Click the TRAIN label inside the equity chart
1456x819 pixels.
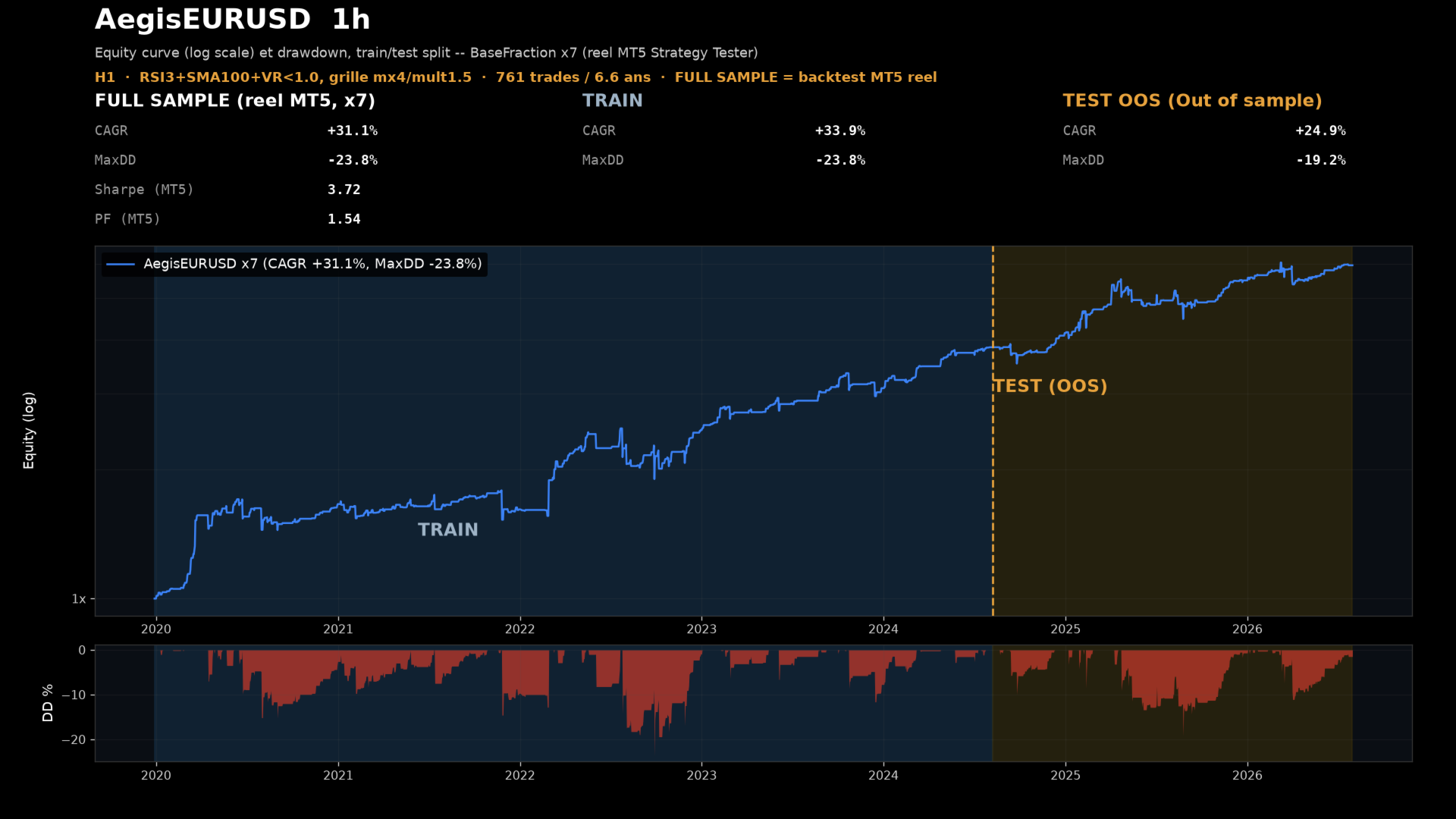(x=448, y=530)
